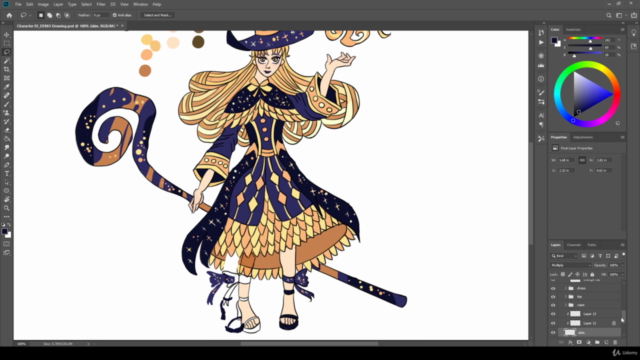The height and width of the screenshot is (360, 640).
Task: Open the Filter menu
Action: [101, 4]
